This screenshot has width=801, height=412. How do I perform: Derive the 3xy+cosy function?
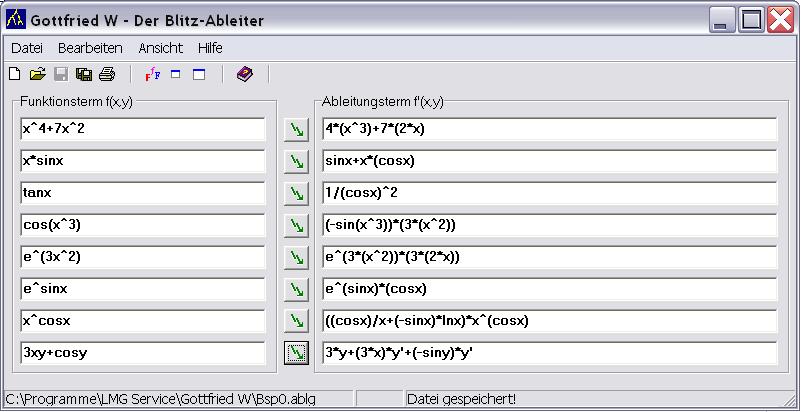[x=295, y=353]
